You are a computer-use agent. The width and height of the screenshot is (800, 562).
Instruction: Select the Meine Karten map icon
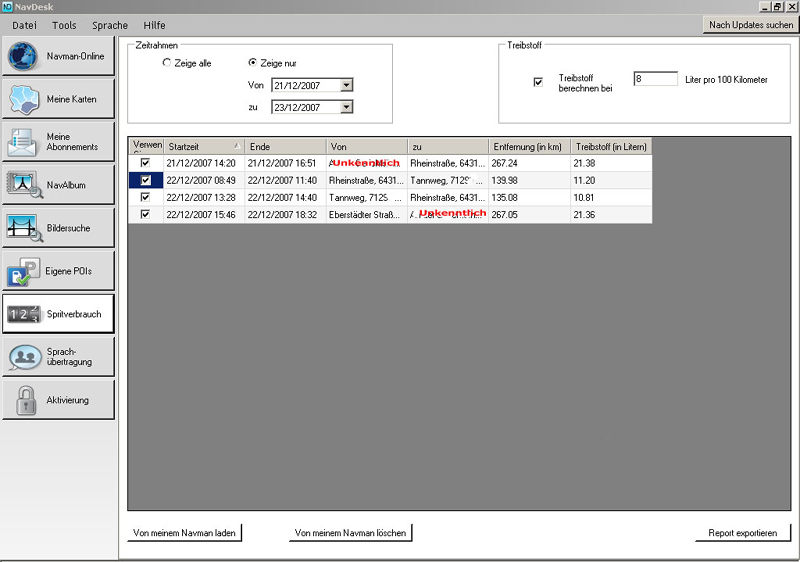click(x=24, y=99)
